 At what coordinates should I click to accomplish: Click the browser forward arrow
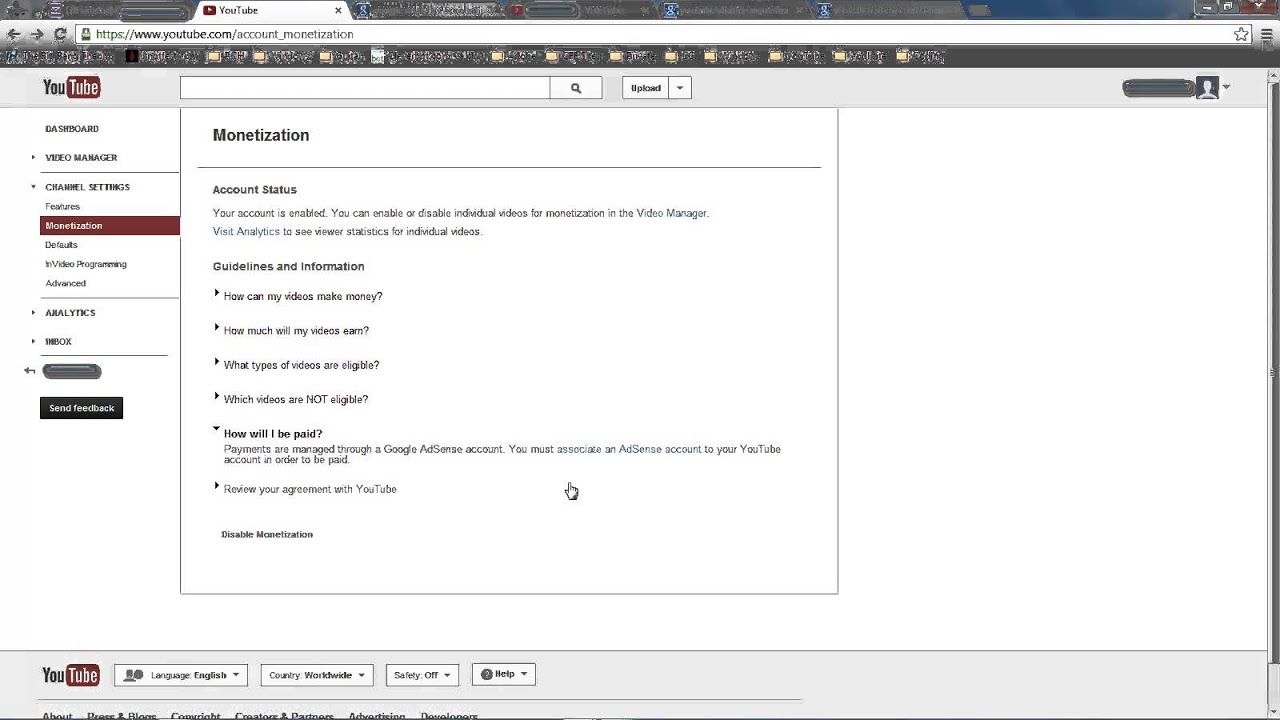click(x=37, y=34)
